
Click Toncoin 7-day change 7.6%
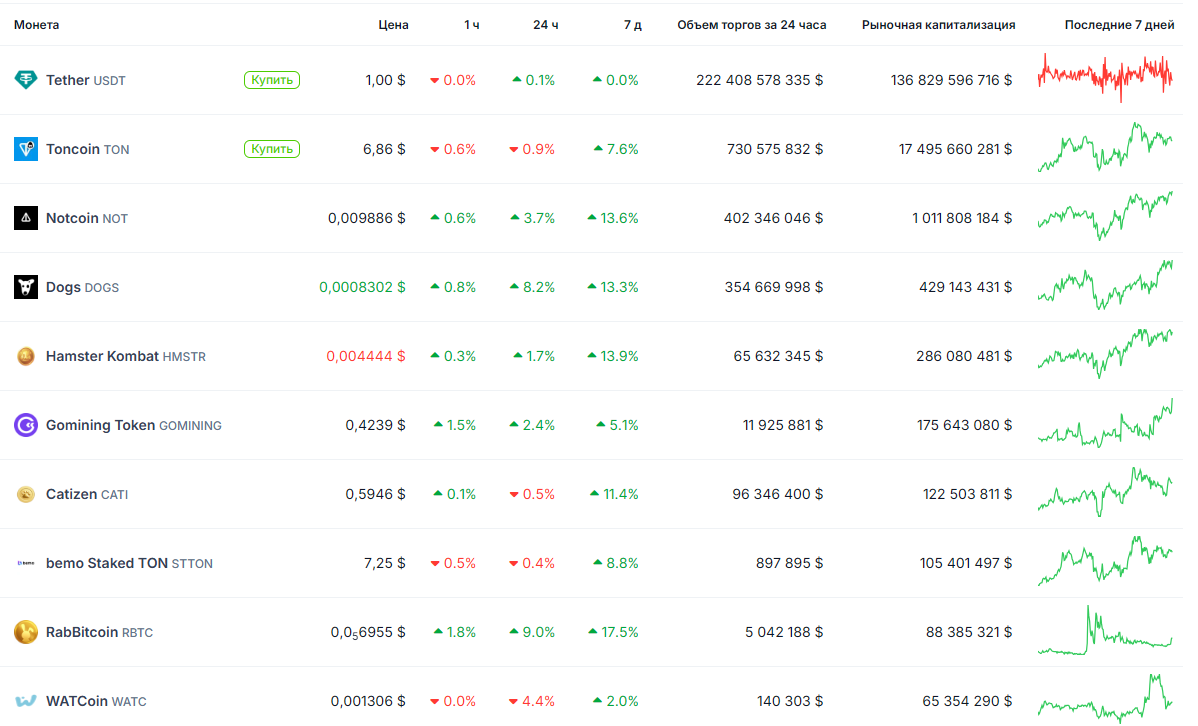(x=616, y=149)
